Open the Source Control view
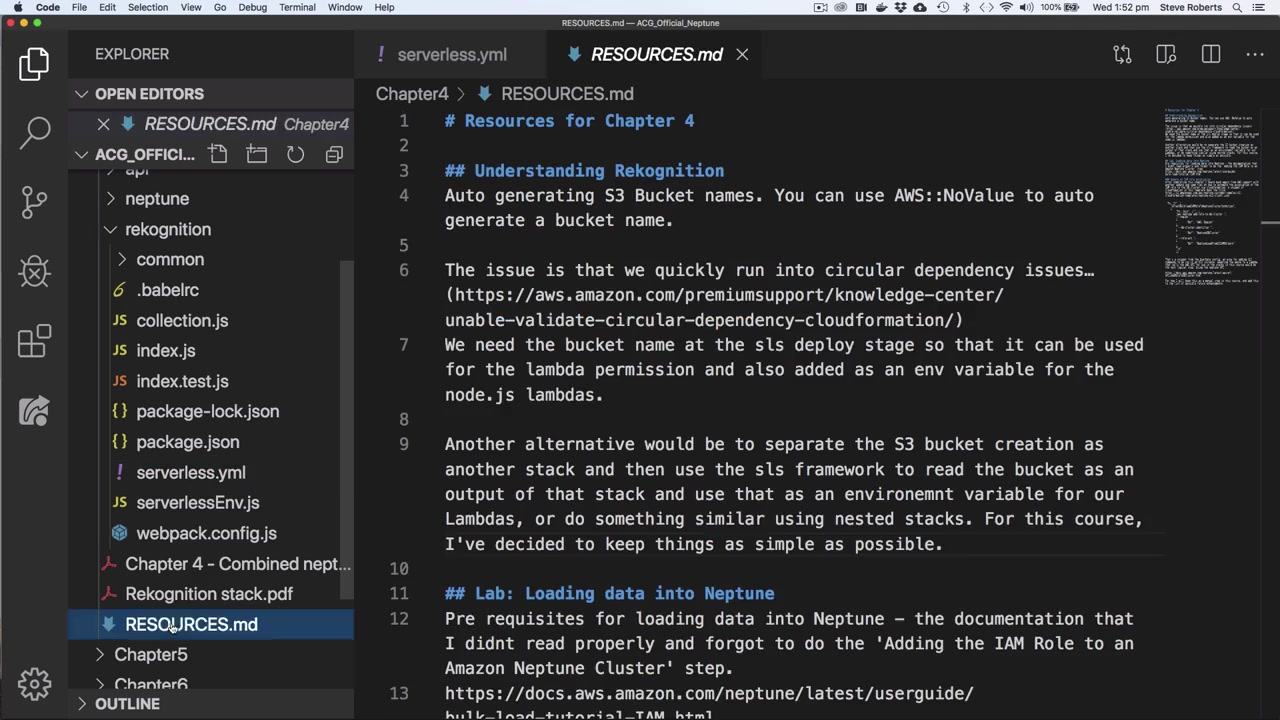The image size is (1280, 720). click(x=34, y=201)
